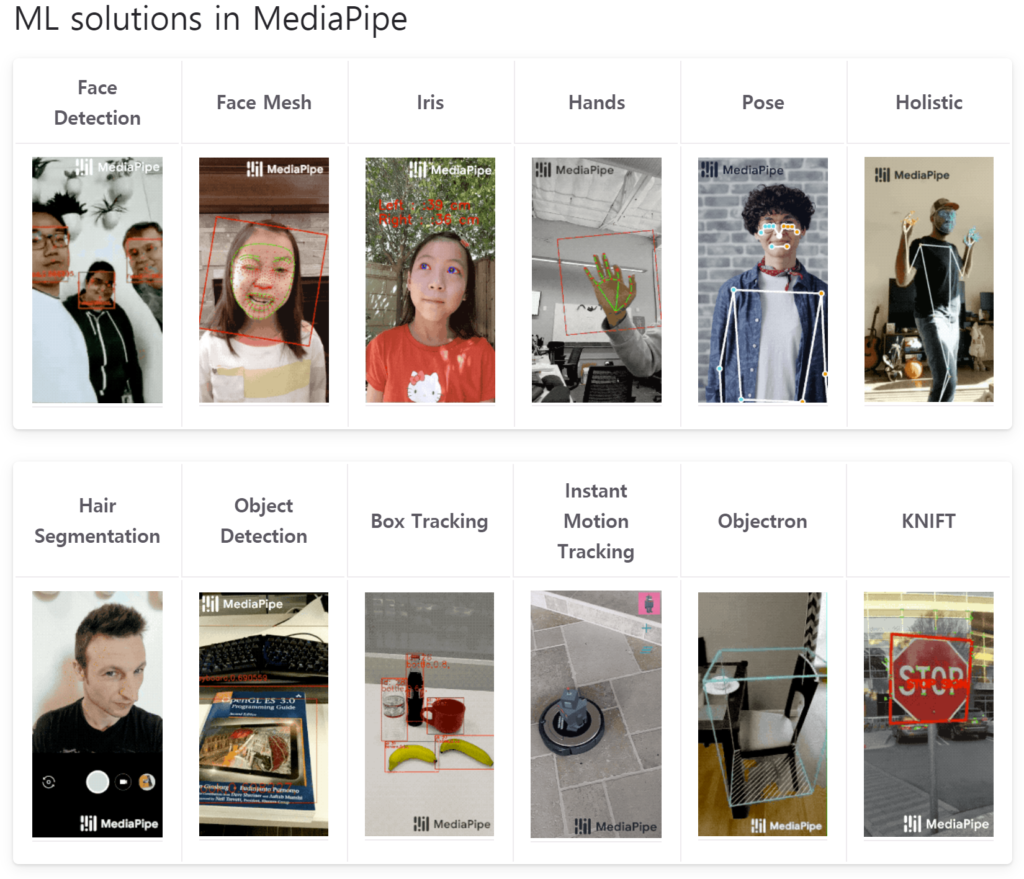
Task: Click the blue plus icon below the pink robot
Action: click(x=647, y=629)
